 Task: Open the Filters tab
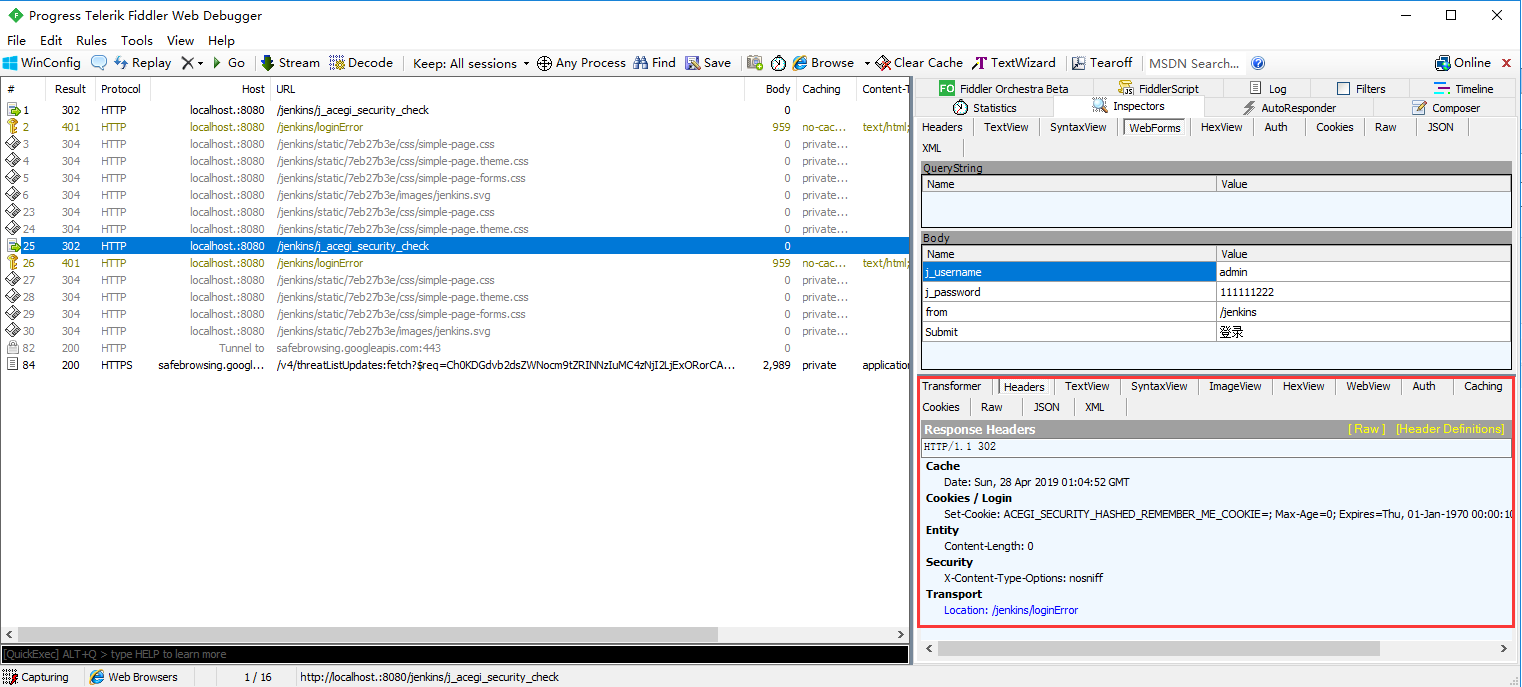click(1360, 88)
